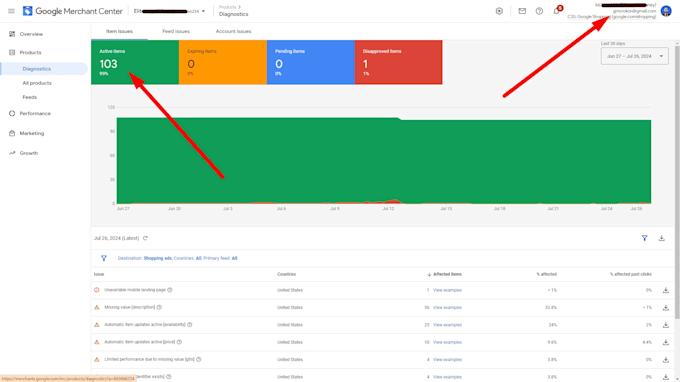View examples for Automatic updates availability
680x382 pixels.
[x=447, y=325]
